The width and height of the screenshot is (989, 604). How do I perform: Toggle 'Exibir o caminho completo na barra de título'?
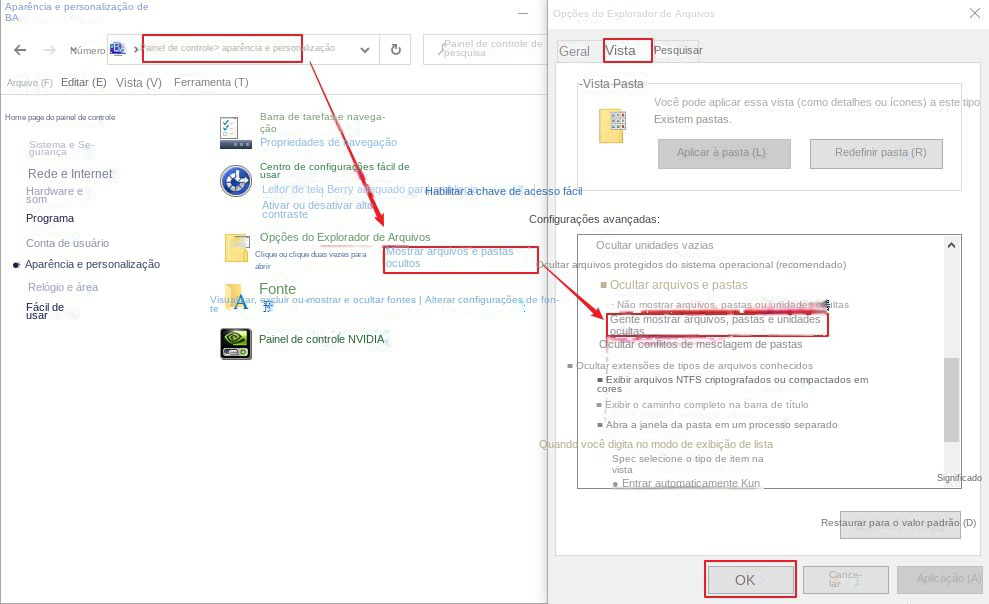pyautogui.click(x=600, y=405)
